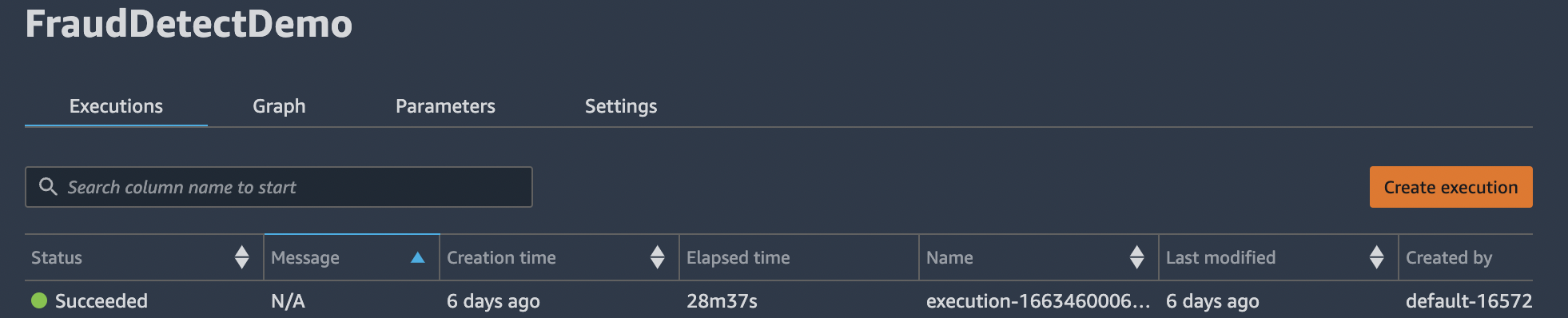This screenshot has width=1568, height=318.
Task: Sort by Status column arrows
Action: [x=242, y=257]
